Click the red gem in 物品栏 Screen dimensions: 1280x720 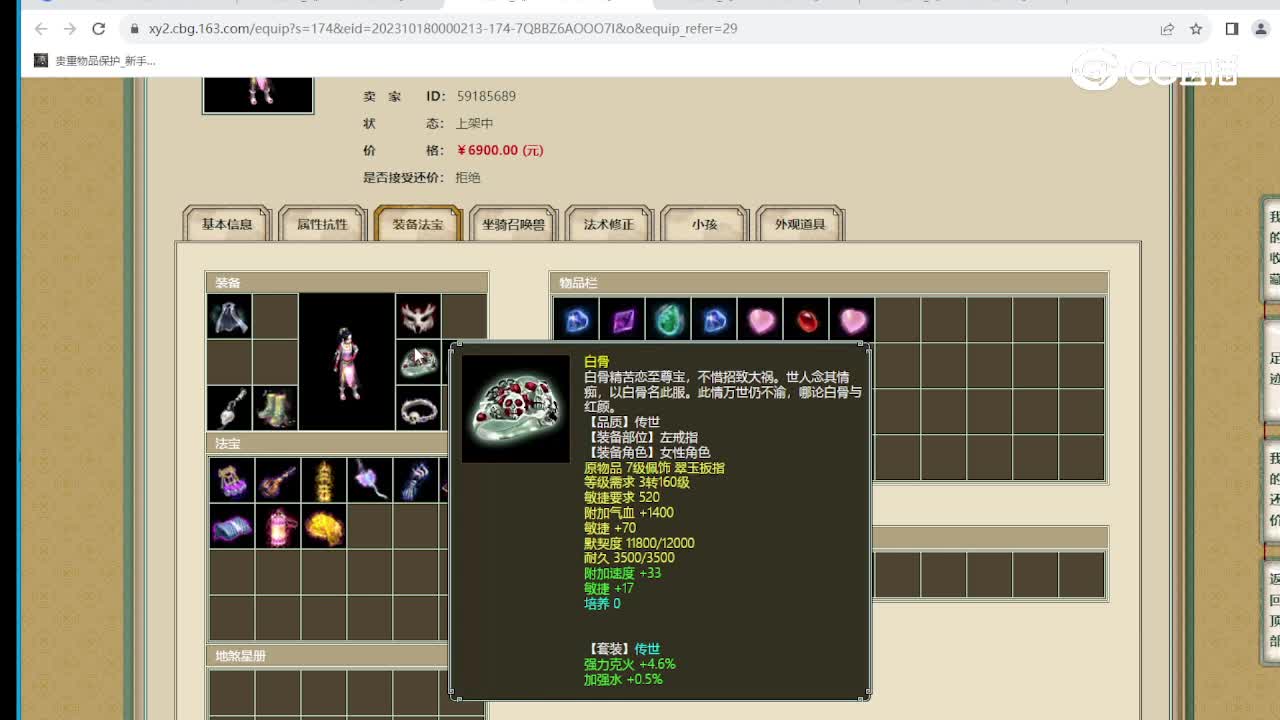(806, 320)
